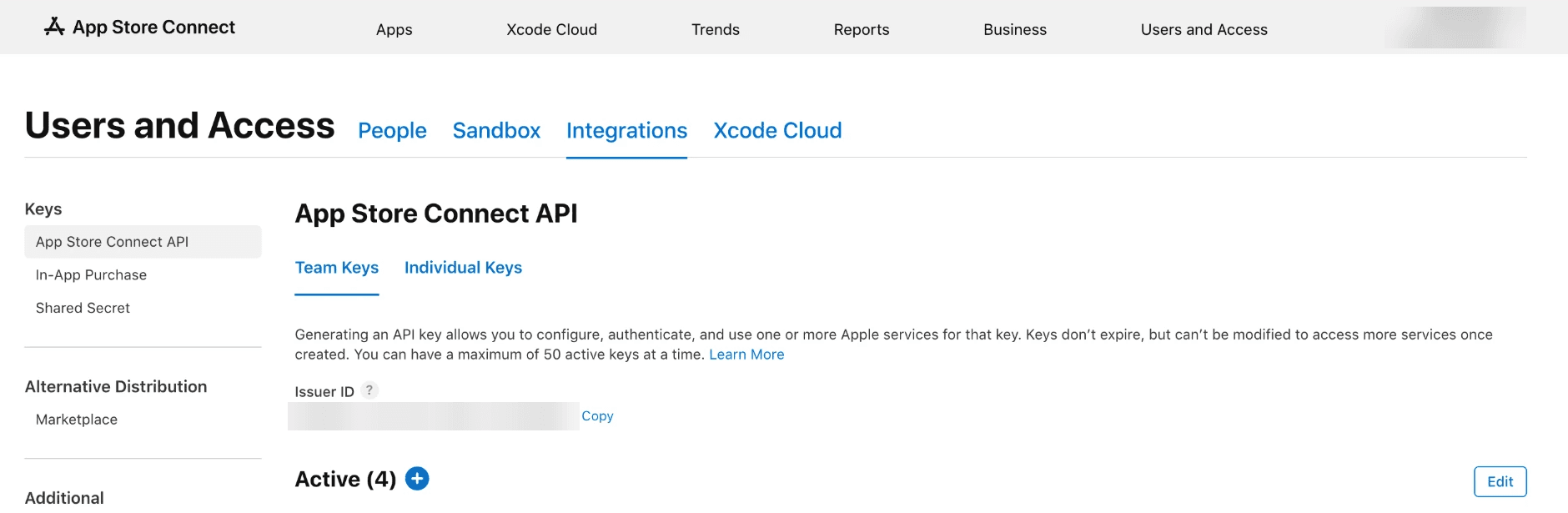Open Shared Secret in sidebar

click(83, 309)
